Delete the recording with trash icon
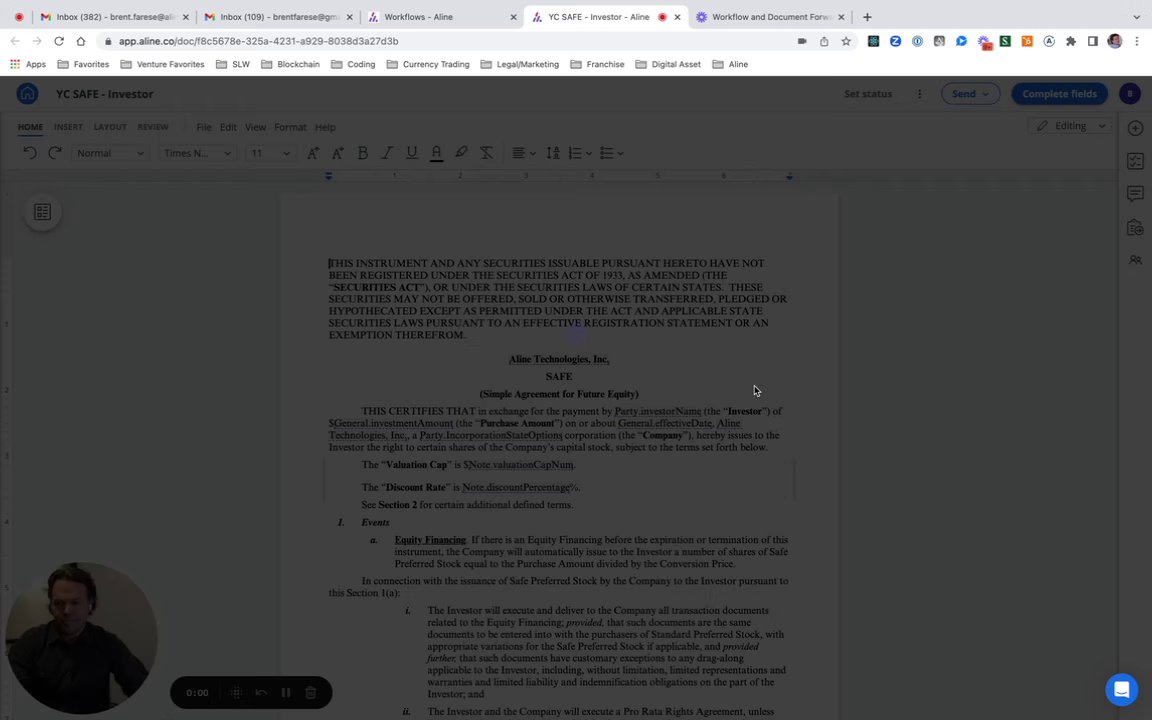 tap(311, 693)
